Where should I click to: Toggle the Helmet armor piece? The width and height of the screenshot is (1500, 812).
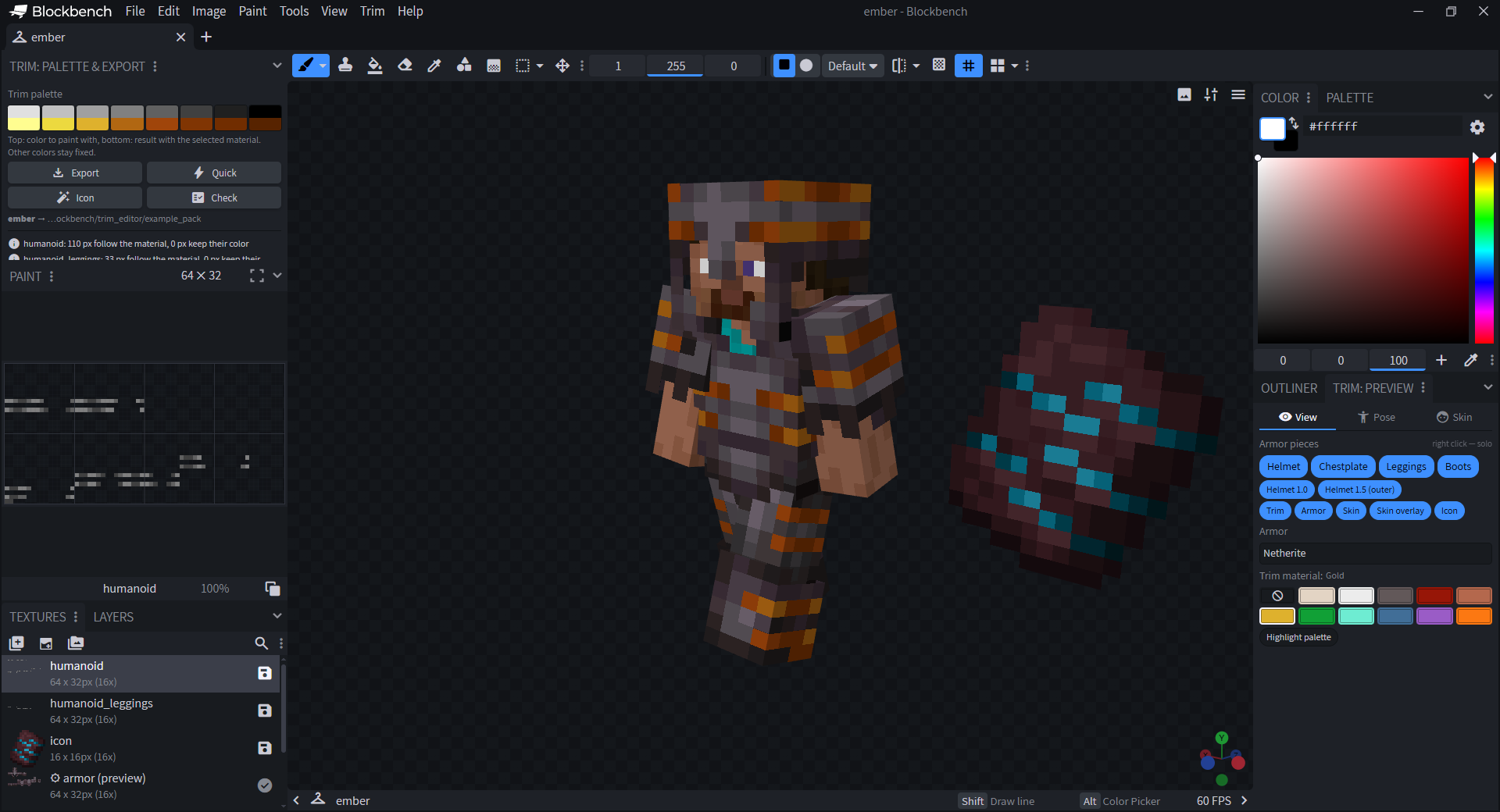[1284, 467]
